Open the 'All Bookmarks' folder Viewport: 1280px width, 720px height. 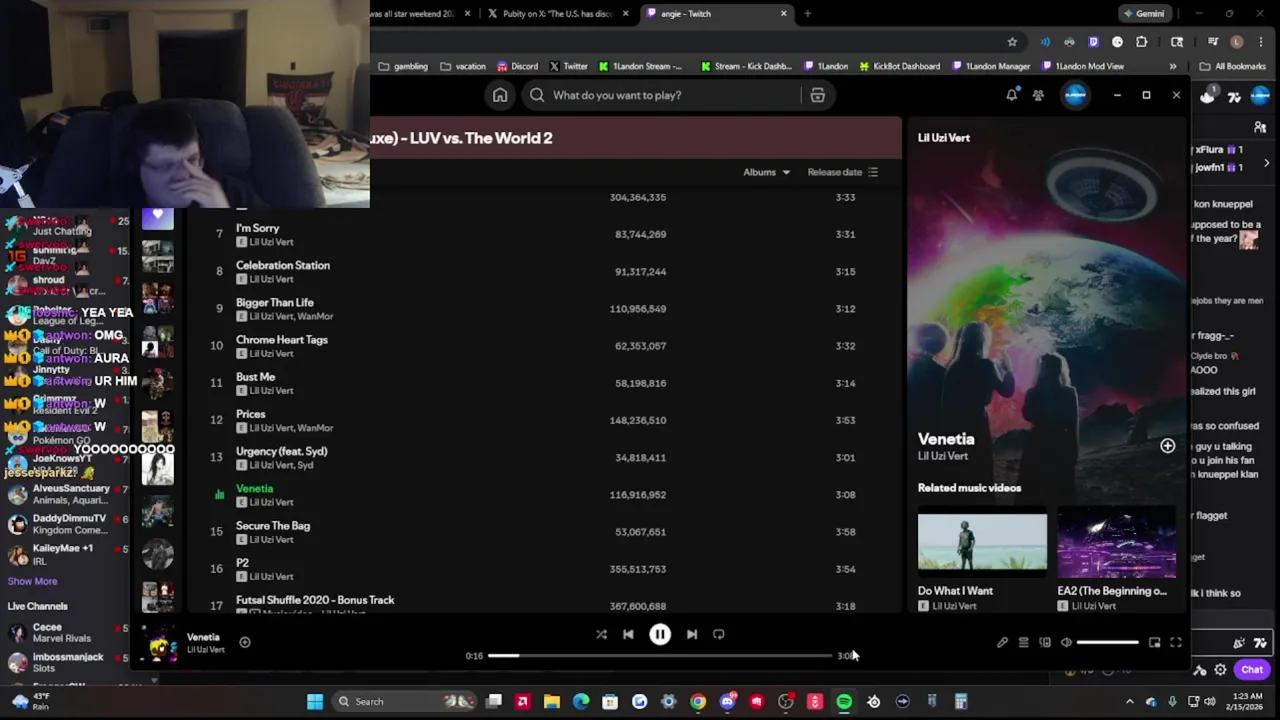click(1232, 66)
